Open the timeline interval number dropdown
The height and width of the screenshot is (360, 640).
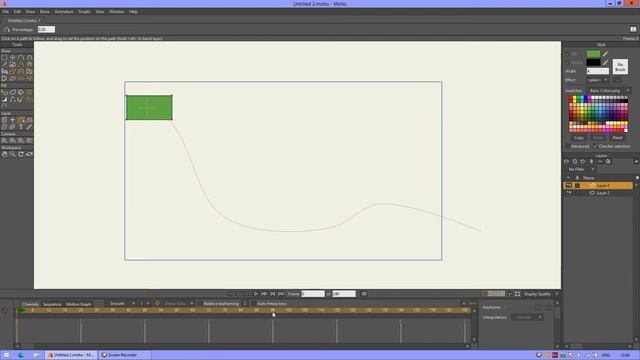144,304
